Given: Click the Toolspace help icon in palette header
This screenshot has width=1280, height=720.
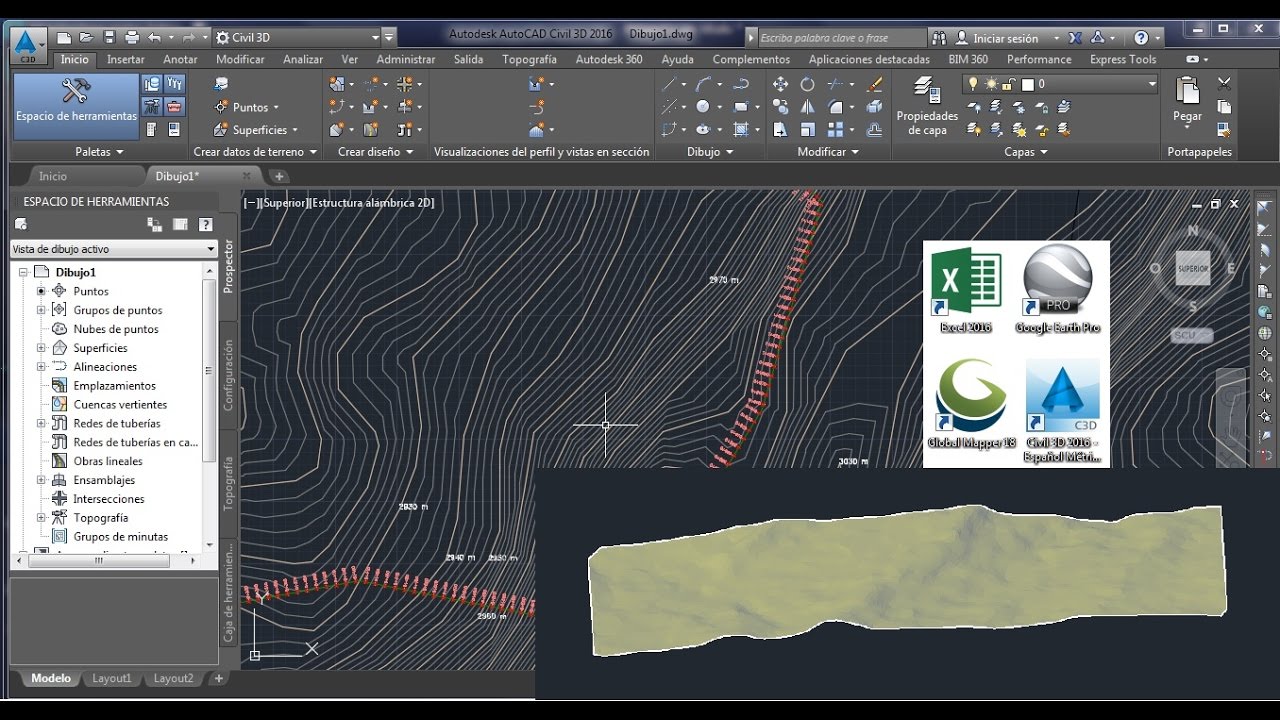Looking at the screenshot, I should coord(205,225).
